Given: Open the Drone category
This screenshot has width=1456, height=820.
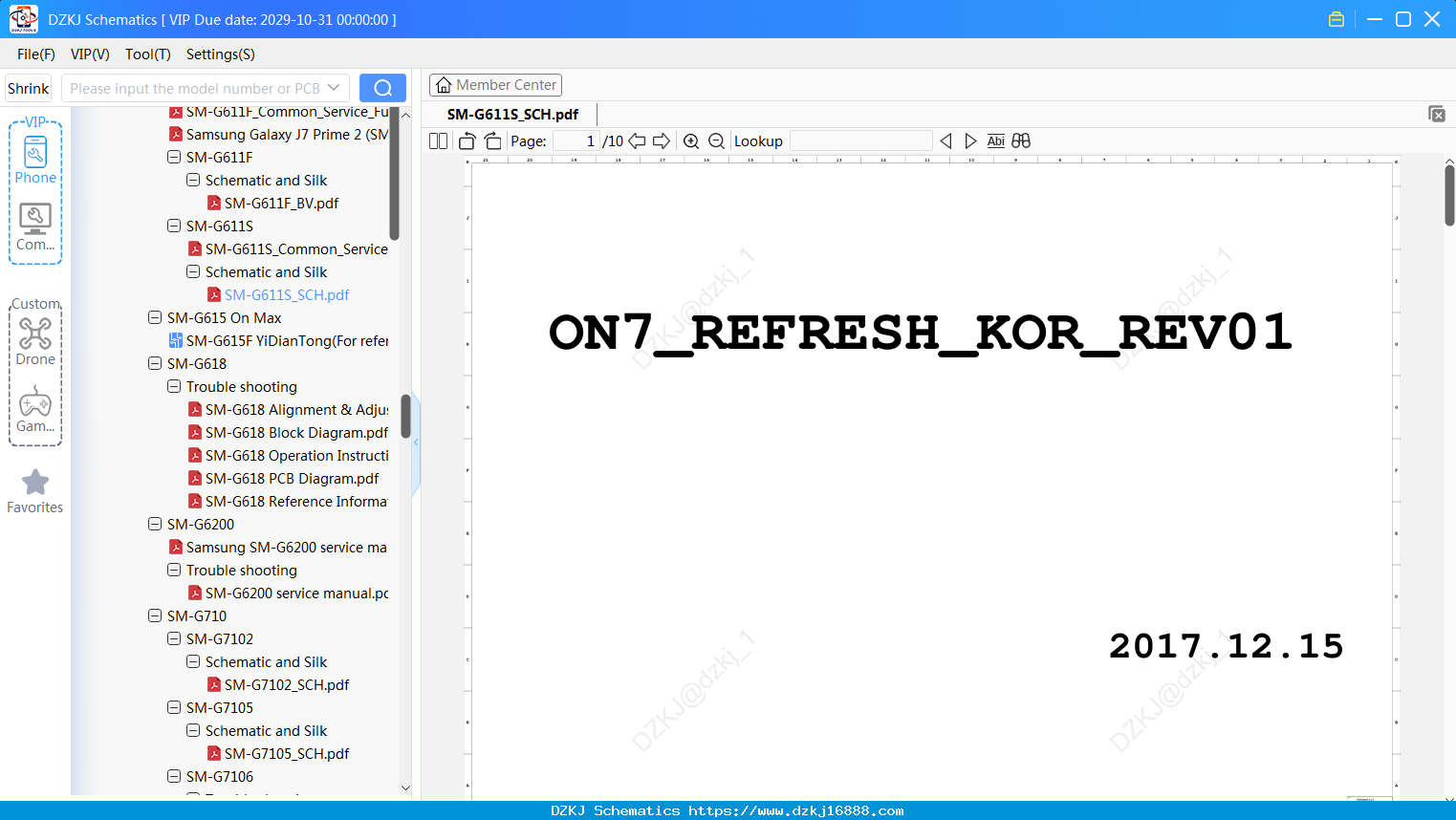Looking at the screenshot, I should tap(35, 341).
